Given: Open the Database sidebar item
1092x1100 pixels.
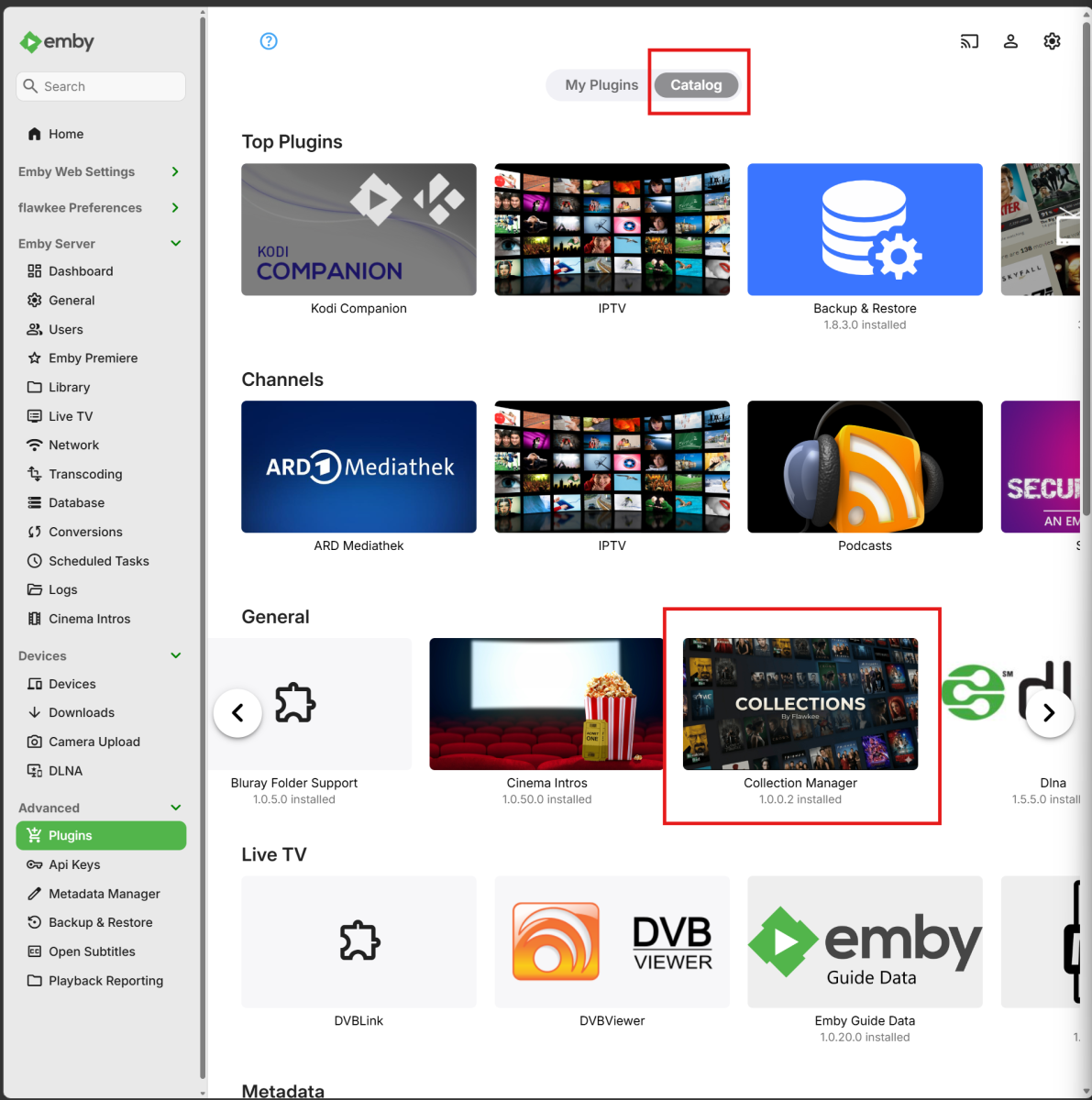Looking at the screenshot, I should [x=101, y=503].
